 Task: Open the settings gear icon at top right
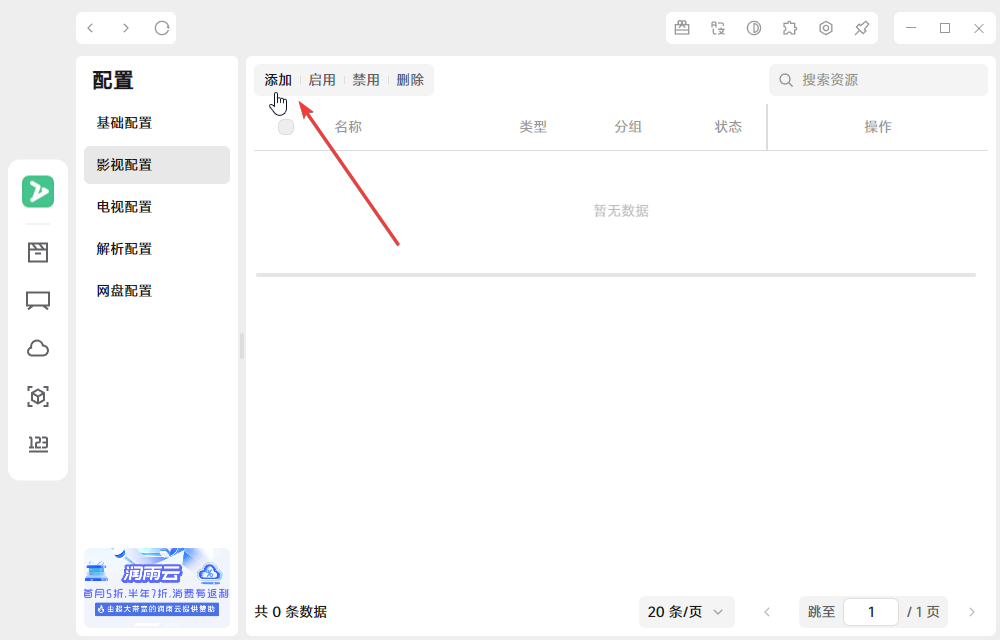(x=826, y=28)
